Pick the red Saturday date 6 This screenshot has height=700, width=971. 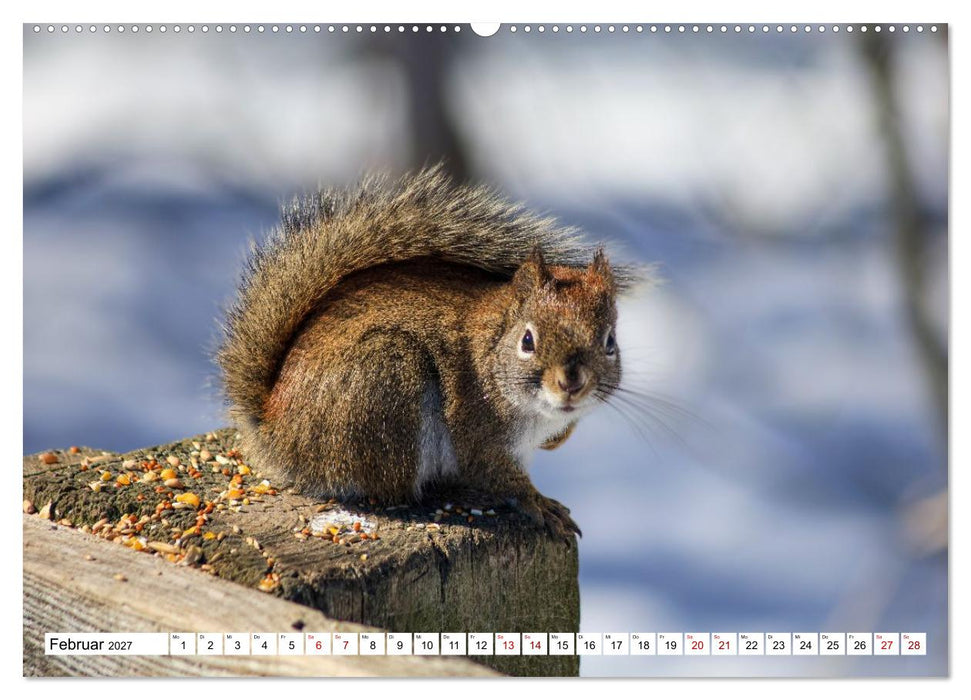tap(318, 644)
